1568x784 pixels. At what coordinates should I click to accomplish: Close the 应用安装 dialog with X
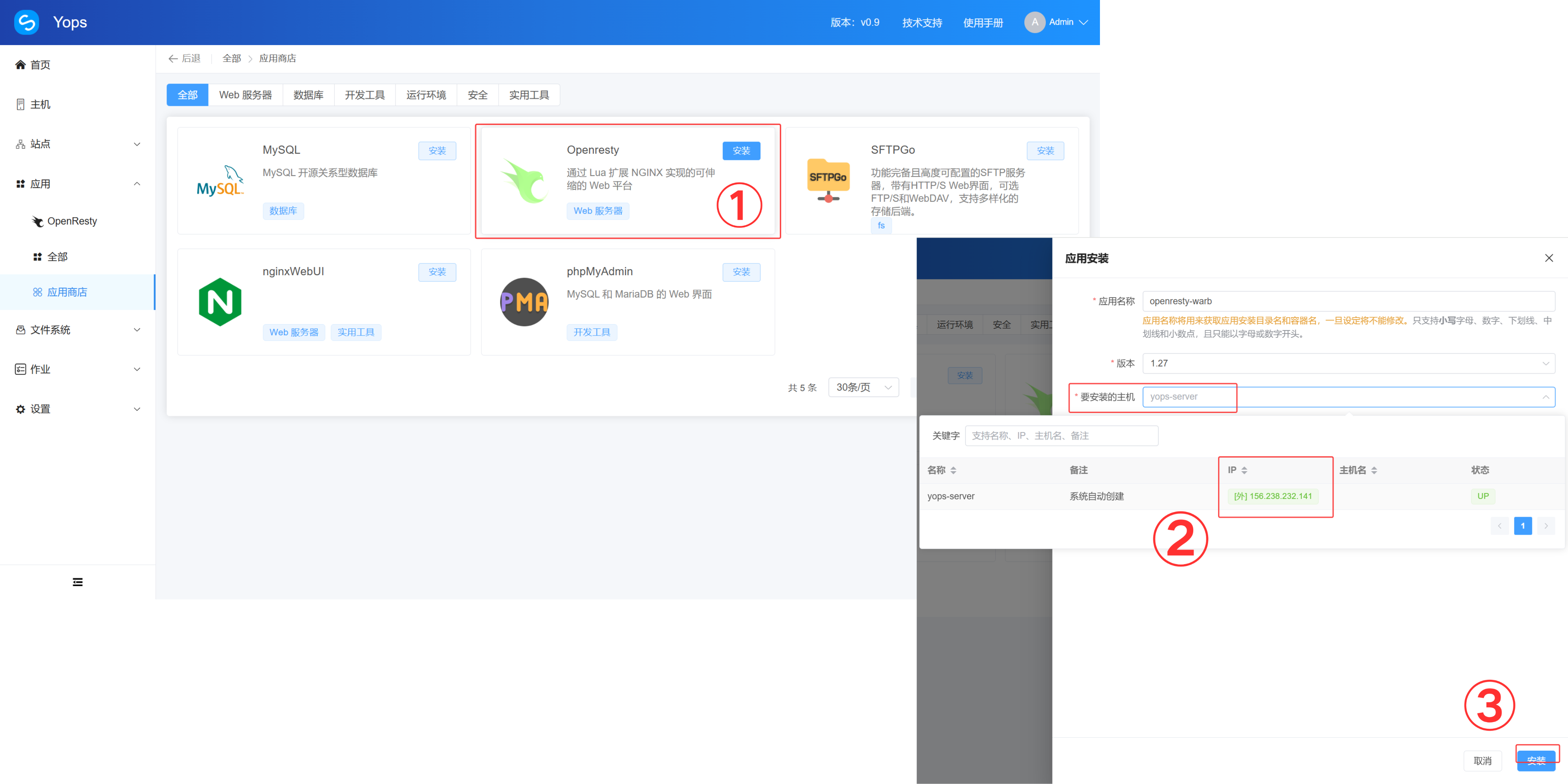1548,258
